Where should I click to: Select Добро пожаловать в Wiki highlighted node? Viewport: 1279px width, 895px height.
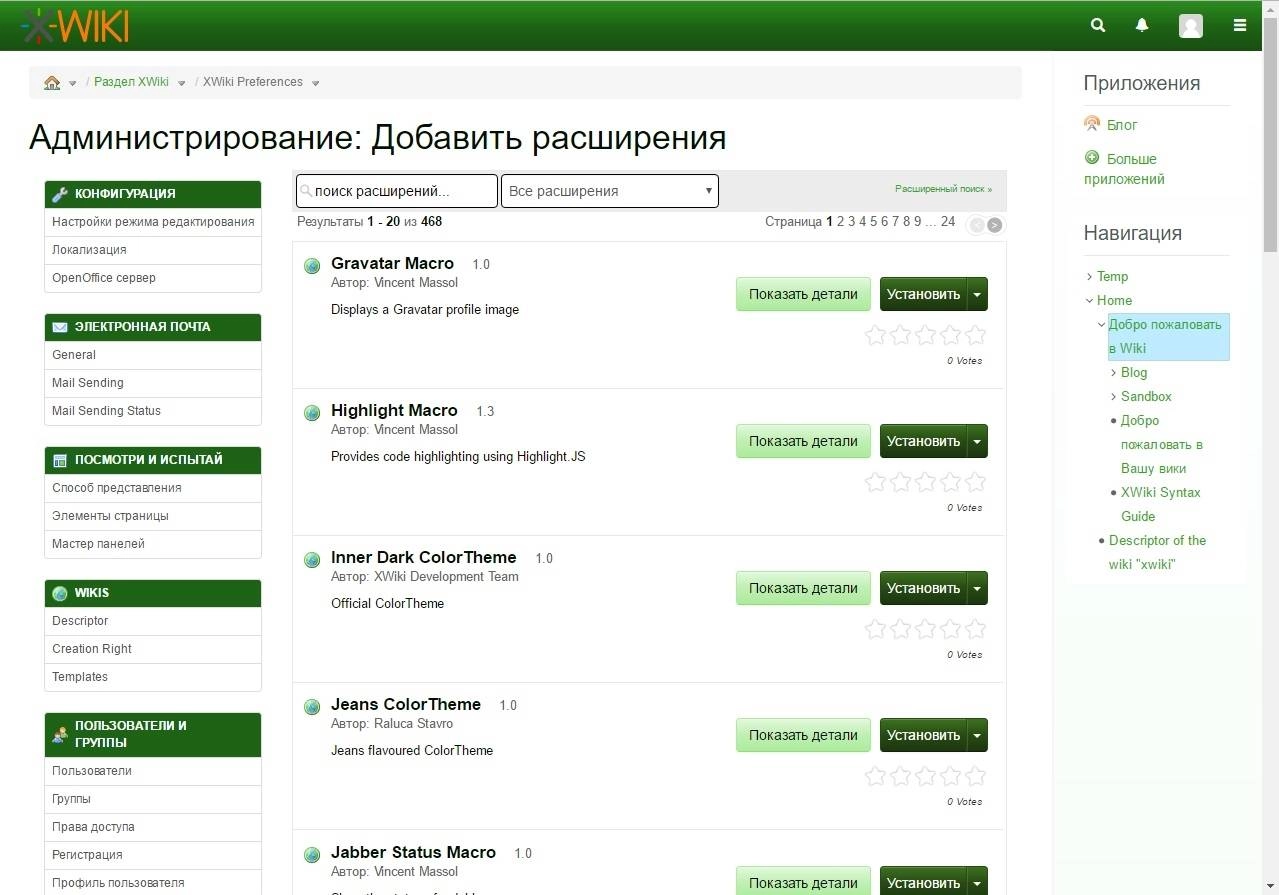1168,337
